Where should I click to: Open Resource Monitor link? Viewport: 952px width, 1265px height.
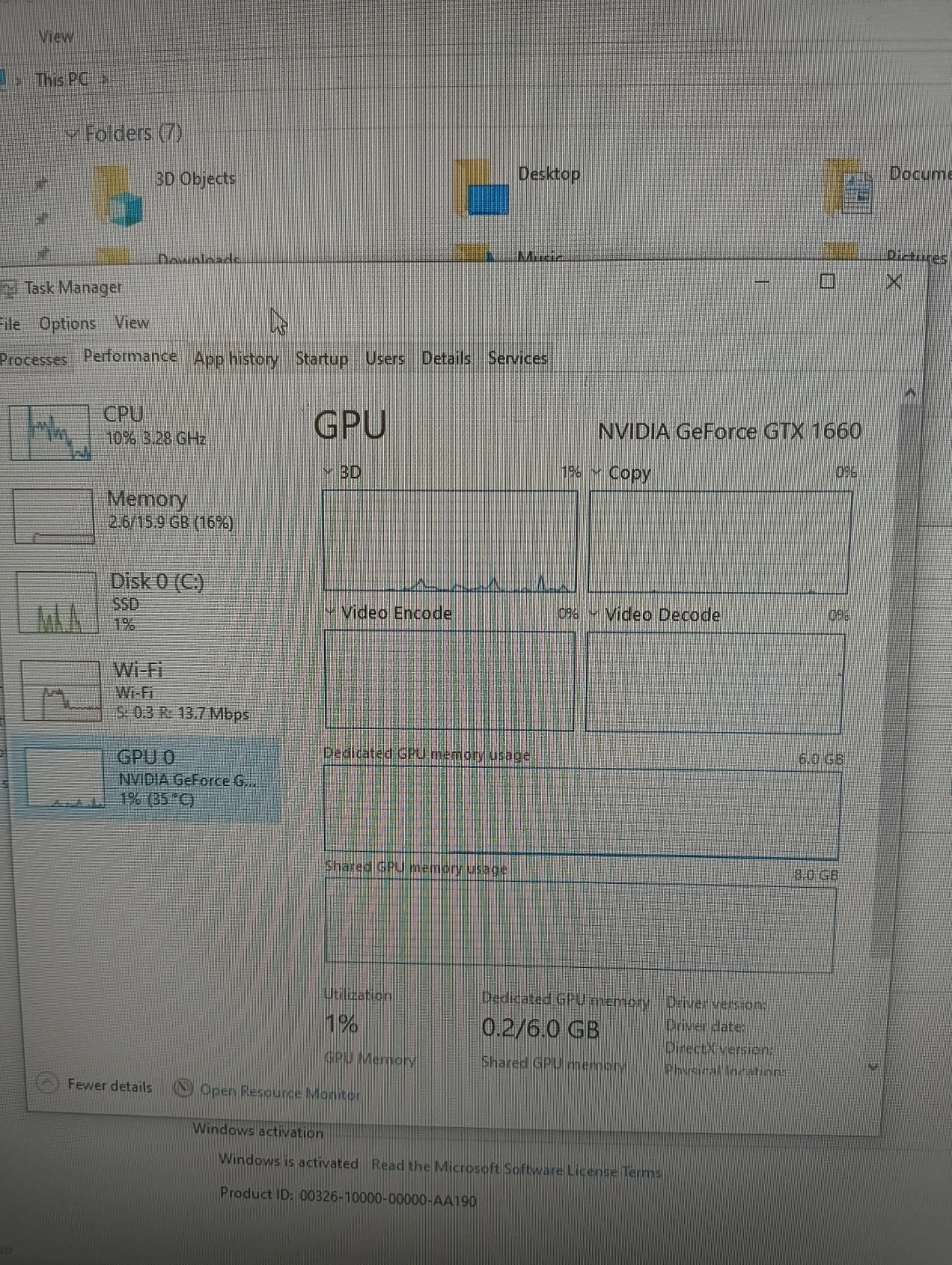279,1092
